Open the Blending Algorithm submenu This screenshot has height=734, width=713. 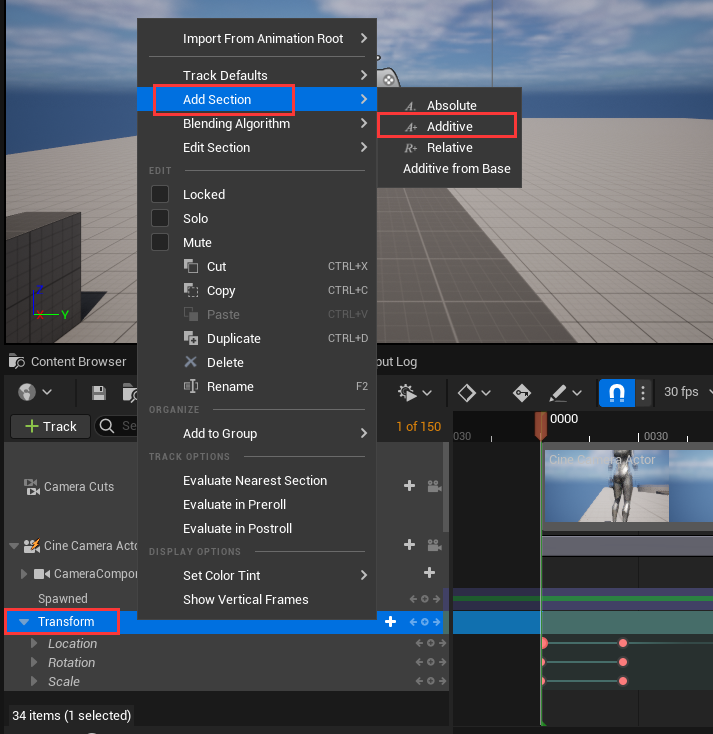point(236,124)
